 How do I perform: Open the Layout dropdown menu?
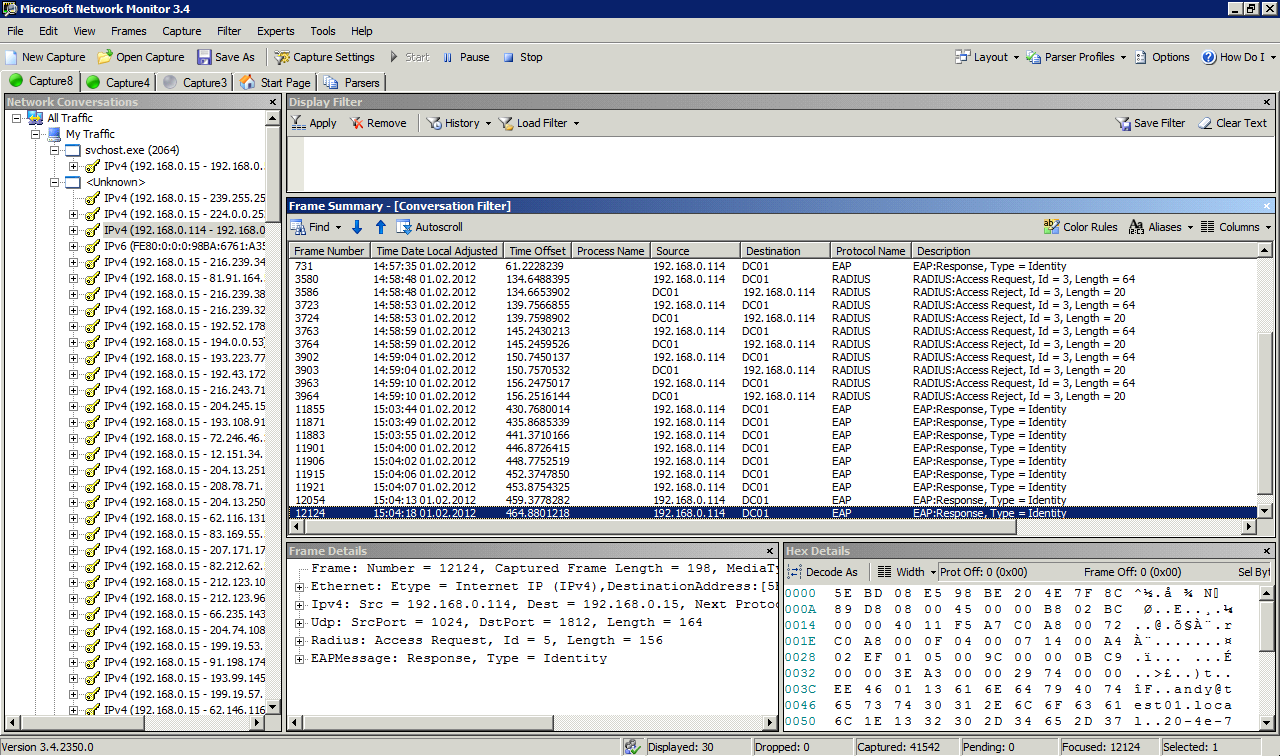(x=987, y=57)
